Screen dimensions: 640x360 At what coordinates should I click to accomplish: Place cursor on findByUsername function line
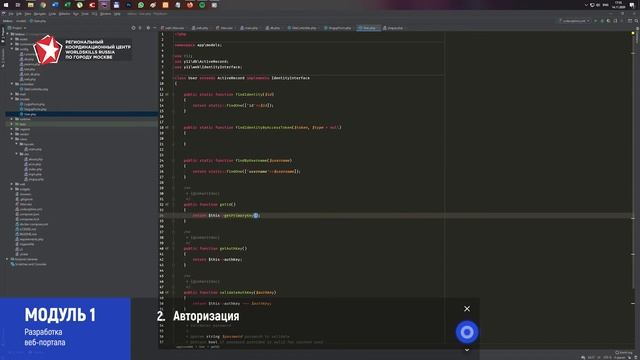coord(238,160)
